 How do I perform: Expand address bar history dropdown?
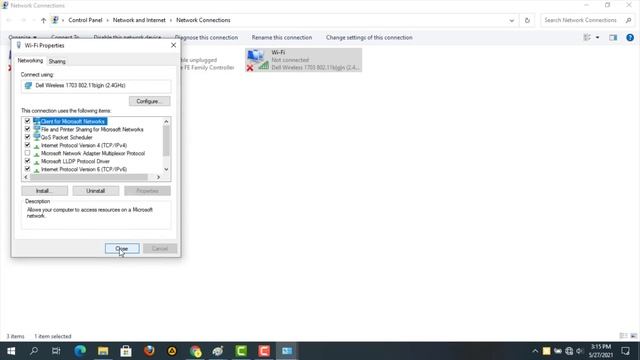coord(511,20)
